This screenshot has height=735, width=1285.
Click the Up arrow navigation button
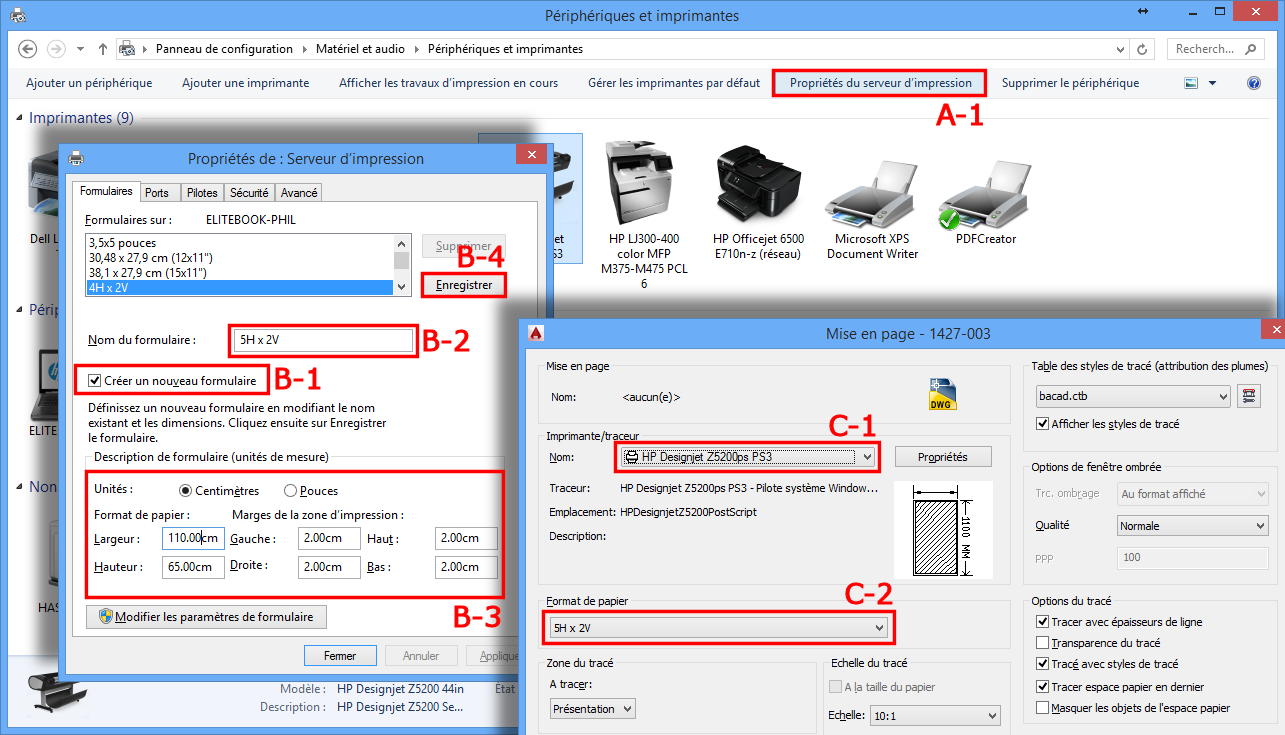(103, 49)
